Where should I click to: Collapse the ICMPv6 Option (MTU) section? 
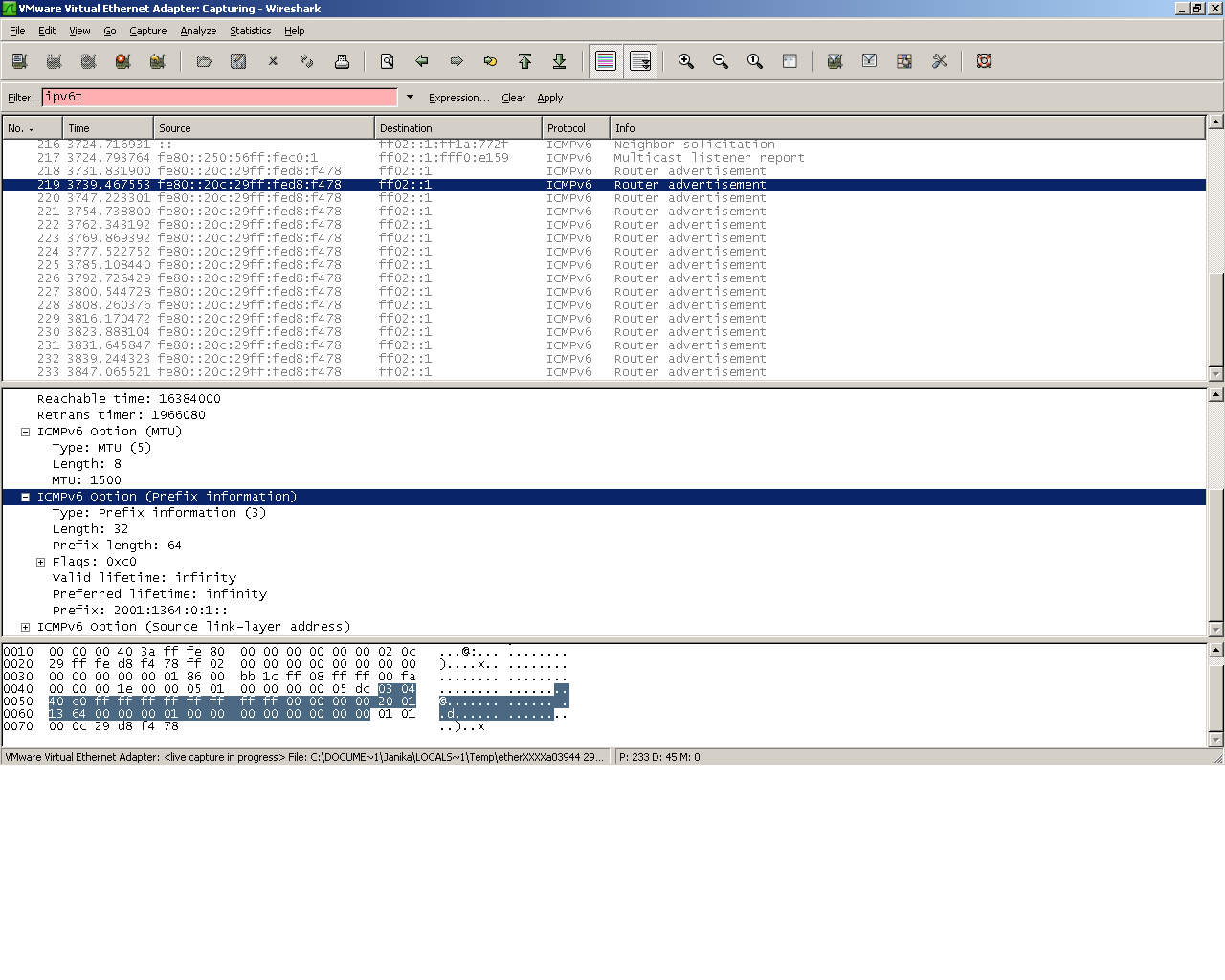[x=24, y=431]
